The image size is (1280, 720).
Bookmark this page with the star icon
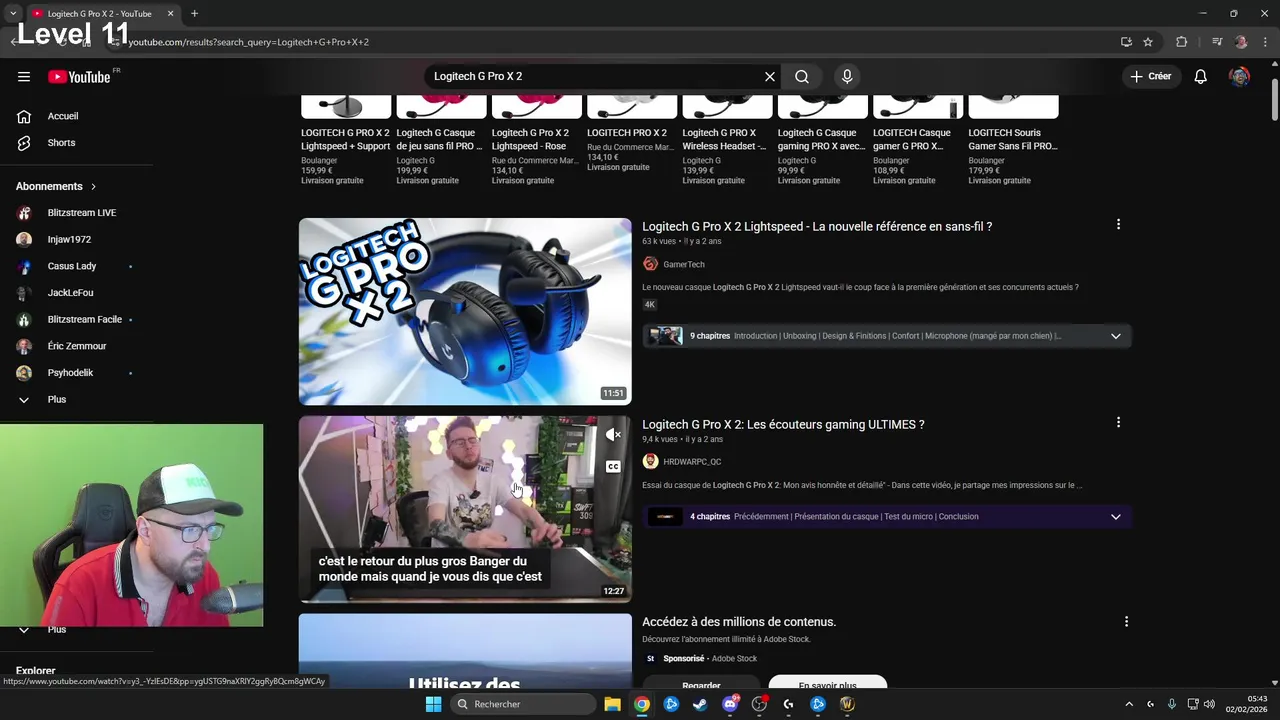click(x=1148, y=42)
